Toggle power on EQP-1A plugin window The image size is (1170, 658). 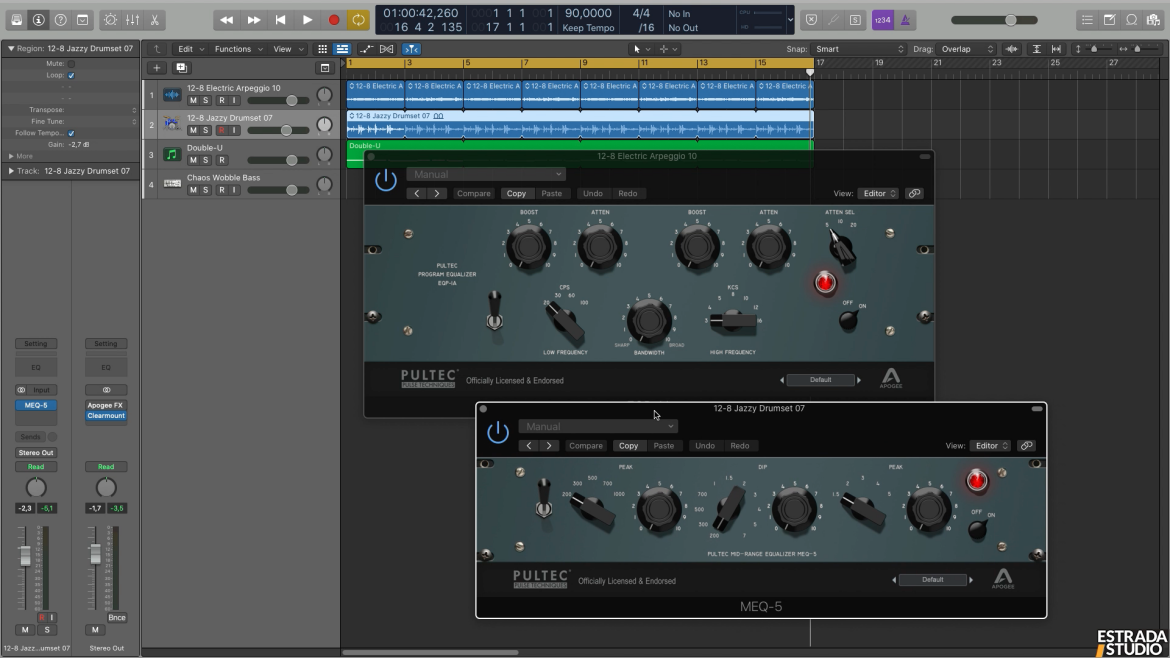pos(386,180)
